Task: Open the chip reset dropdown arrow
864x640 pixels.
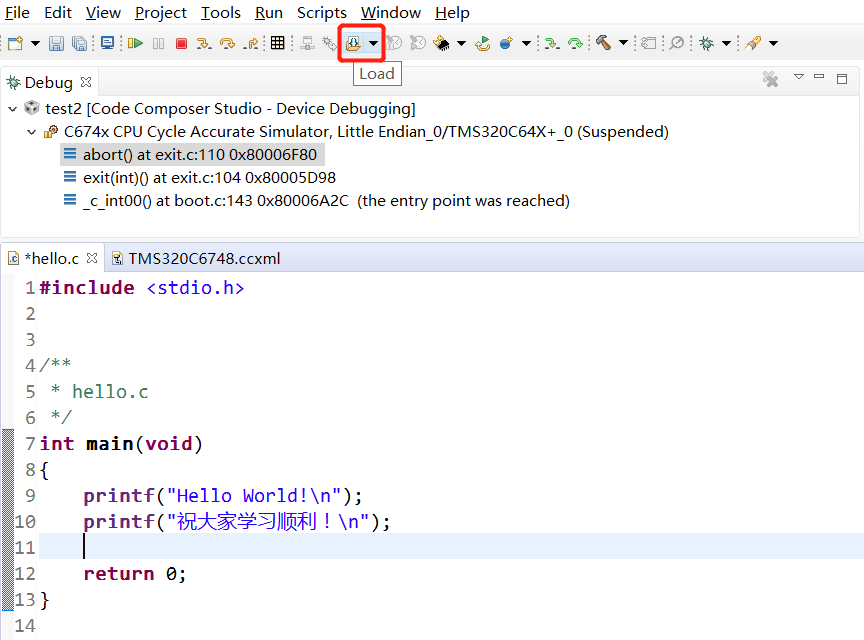Action: [461, 43]
